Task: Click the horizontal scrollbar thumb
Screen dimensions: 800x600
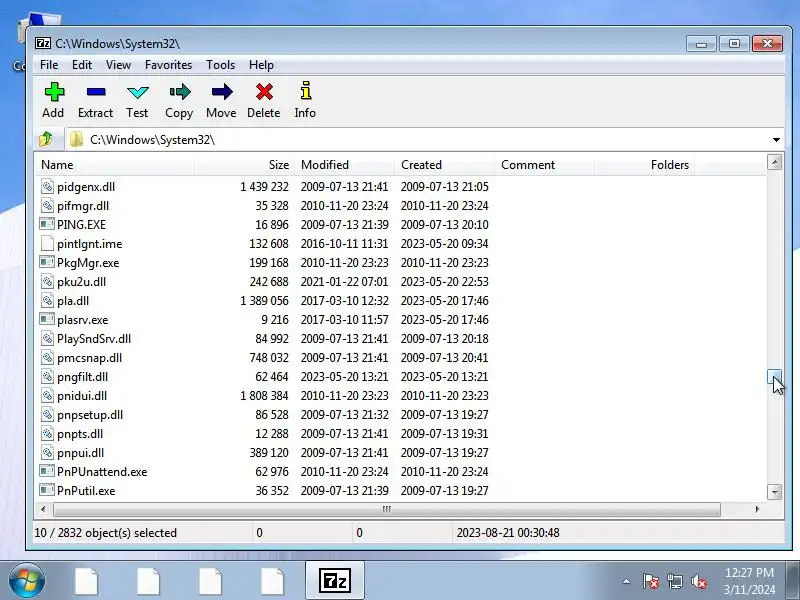Action: [x=387, y=509]
